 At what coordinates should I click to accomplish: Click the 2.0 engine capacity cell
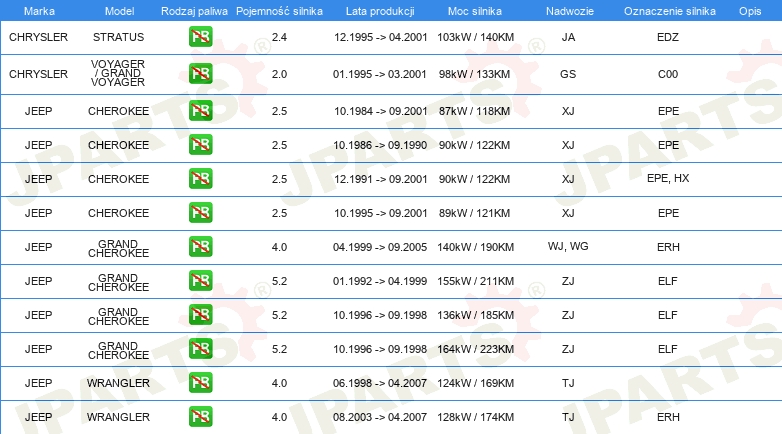click(279, 74)
